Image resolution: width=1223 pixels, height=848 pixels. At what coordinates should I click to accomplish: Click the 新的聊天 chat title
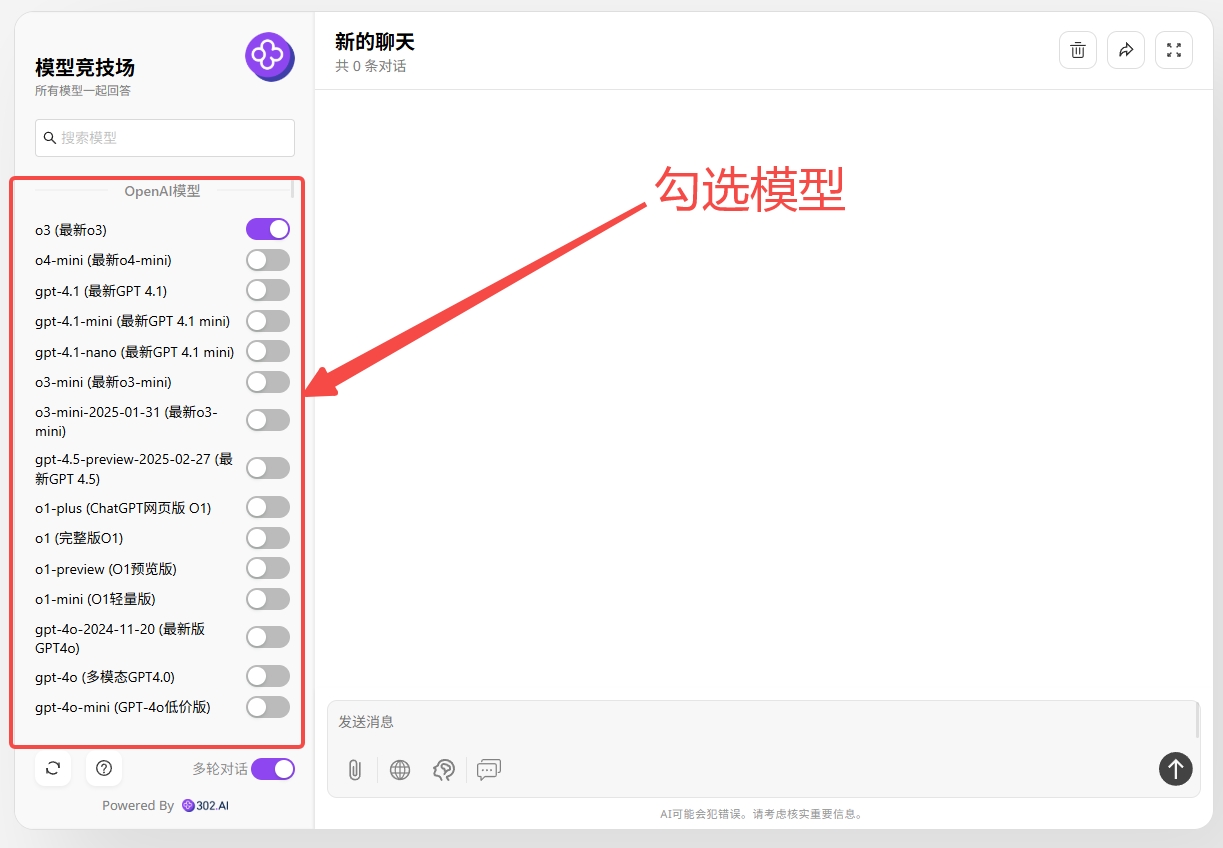[374, 41]
